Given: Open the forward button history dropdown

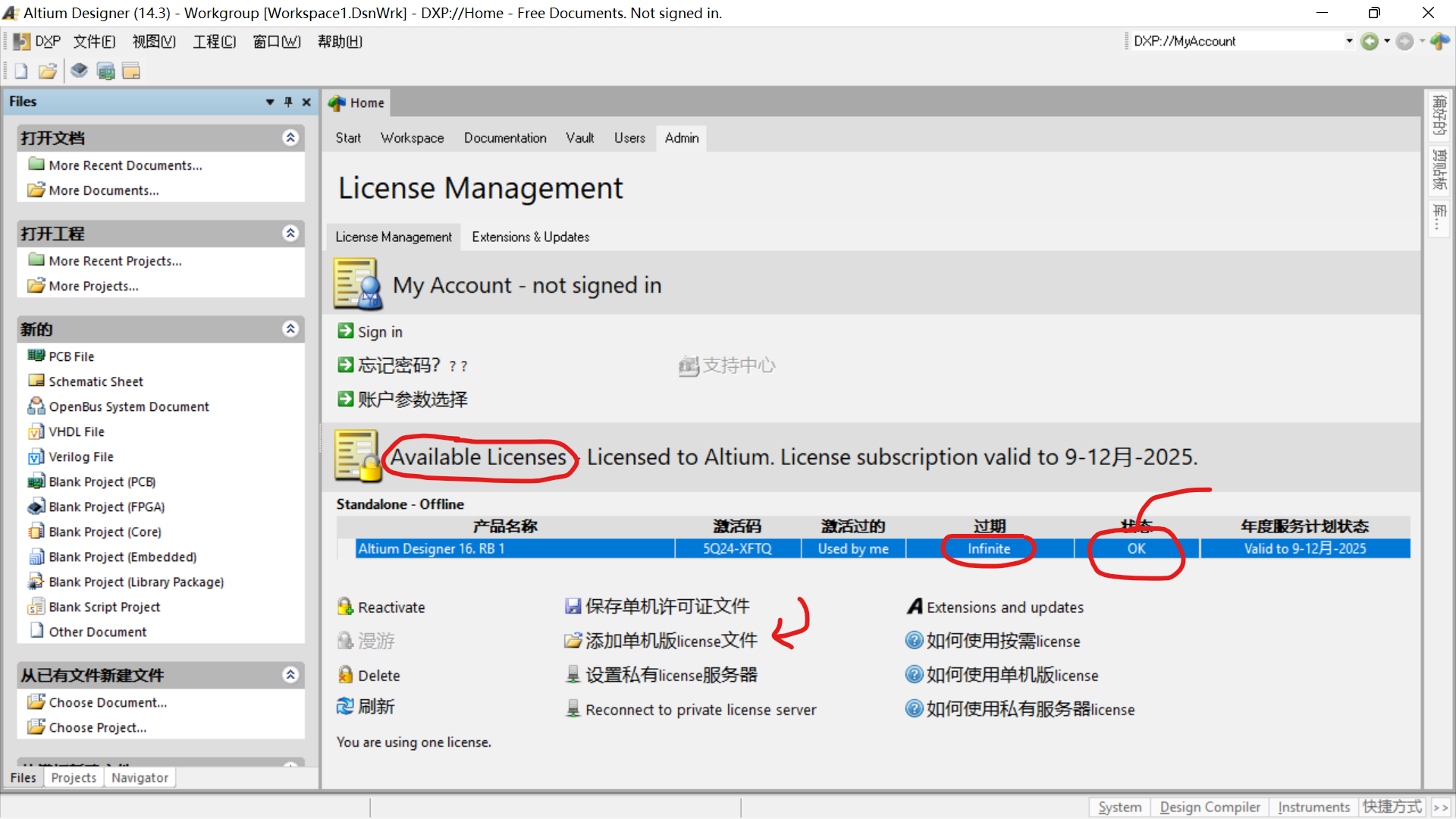Looking at the screenshot, I should coord(1422,41).
